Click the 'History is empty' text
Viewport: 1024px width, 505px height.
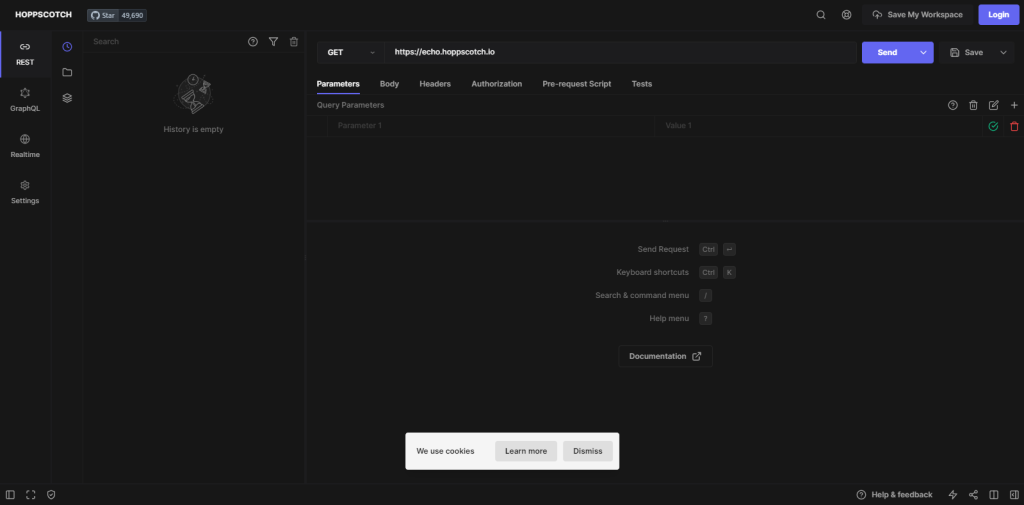tap(193, 129)
